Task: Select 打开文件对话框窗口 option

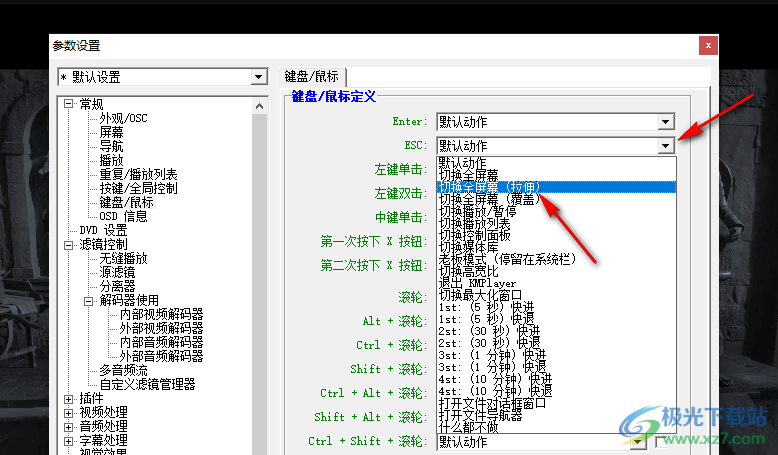Action: pos(556,403)
